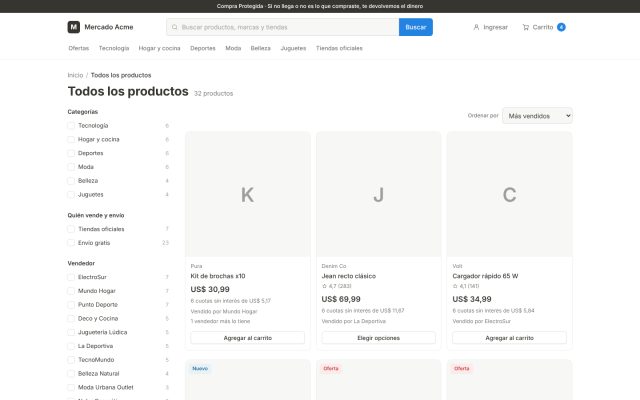Open Juguetes in the top navigation
The image size is (640, 400).
coord(293,48)
